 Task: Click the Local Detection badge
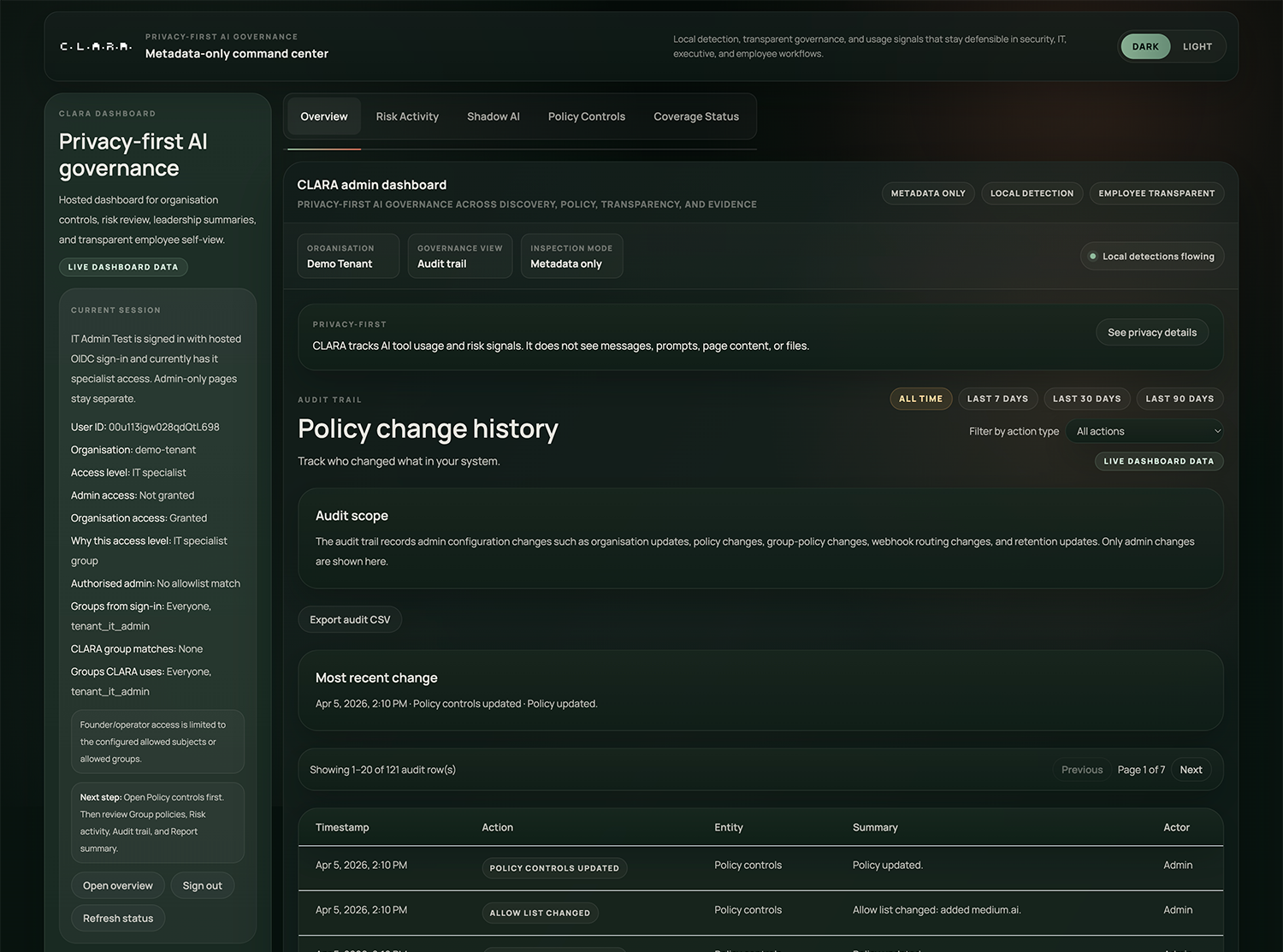tap(1032, 193)
